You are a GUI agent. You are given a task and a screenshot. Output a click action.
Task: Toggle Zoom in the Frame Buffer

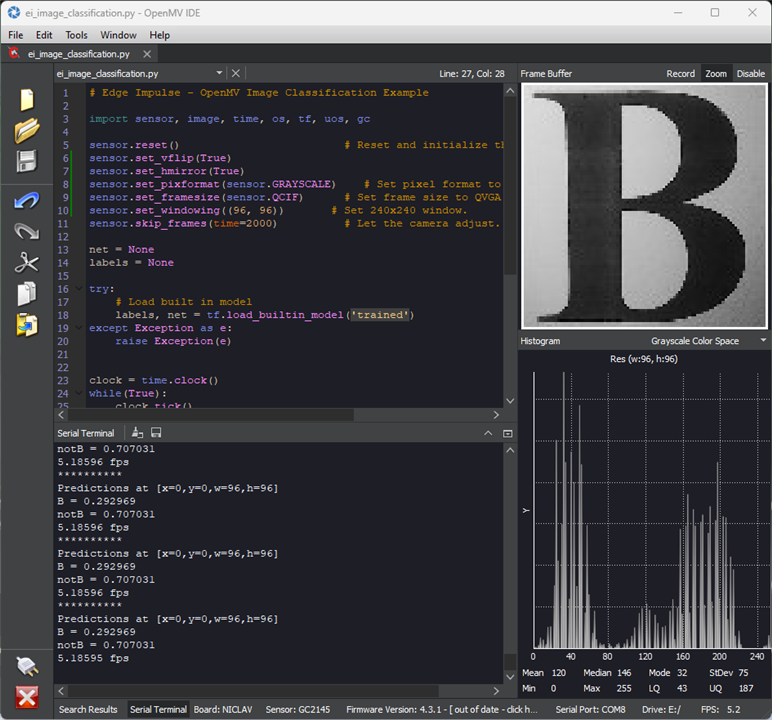tap(716, 74)
